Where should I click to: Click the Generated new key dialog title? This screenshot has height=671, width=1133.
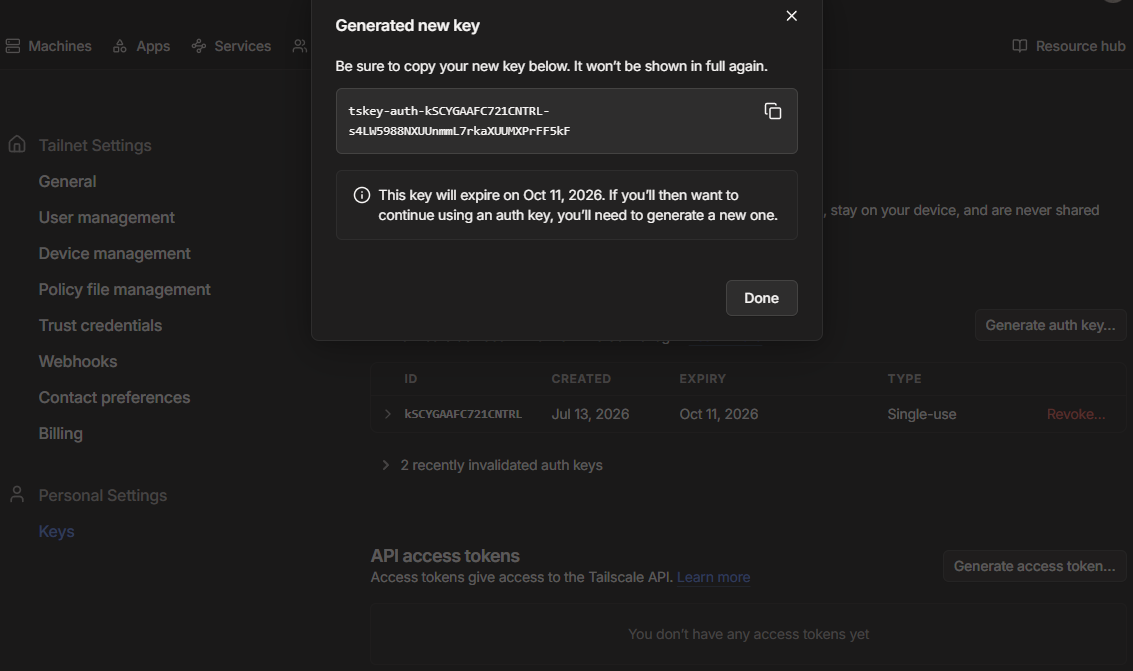[408, 25]
